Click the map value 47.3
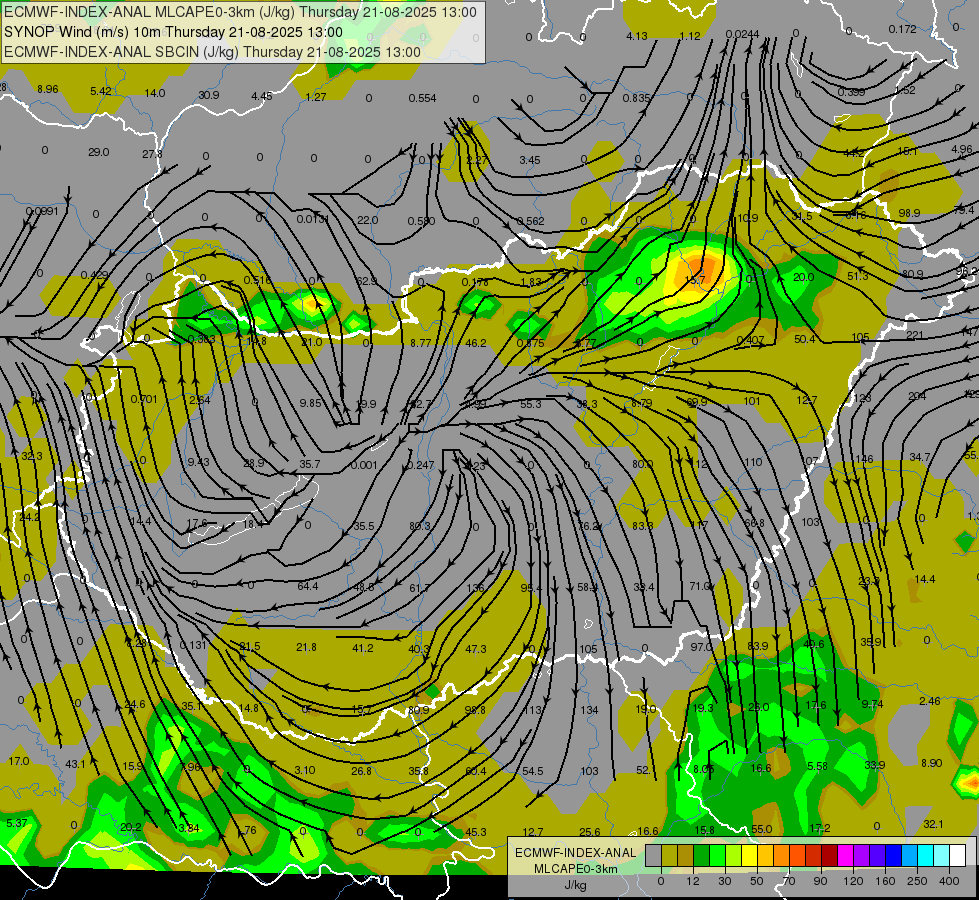Image resolution: width=979 pixels, height=900 pixels. point(476,650)
